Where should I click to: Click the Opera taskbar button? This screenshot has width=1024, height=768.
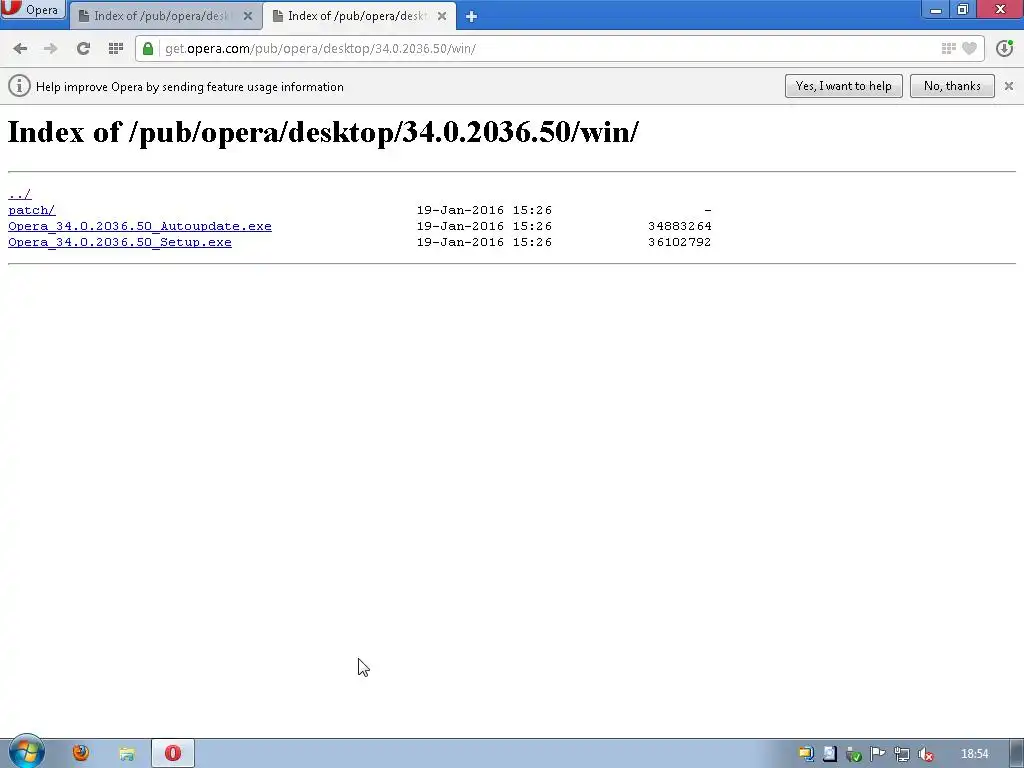pos(173,753)
